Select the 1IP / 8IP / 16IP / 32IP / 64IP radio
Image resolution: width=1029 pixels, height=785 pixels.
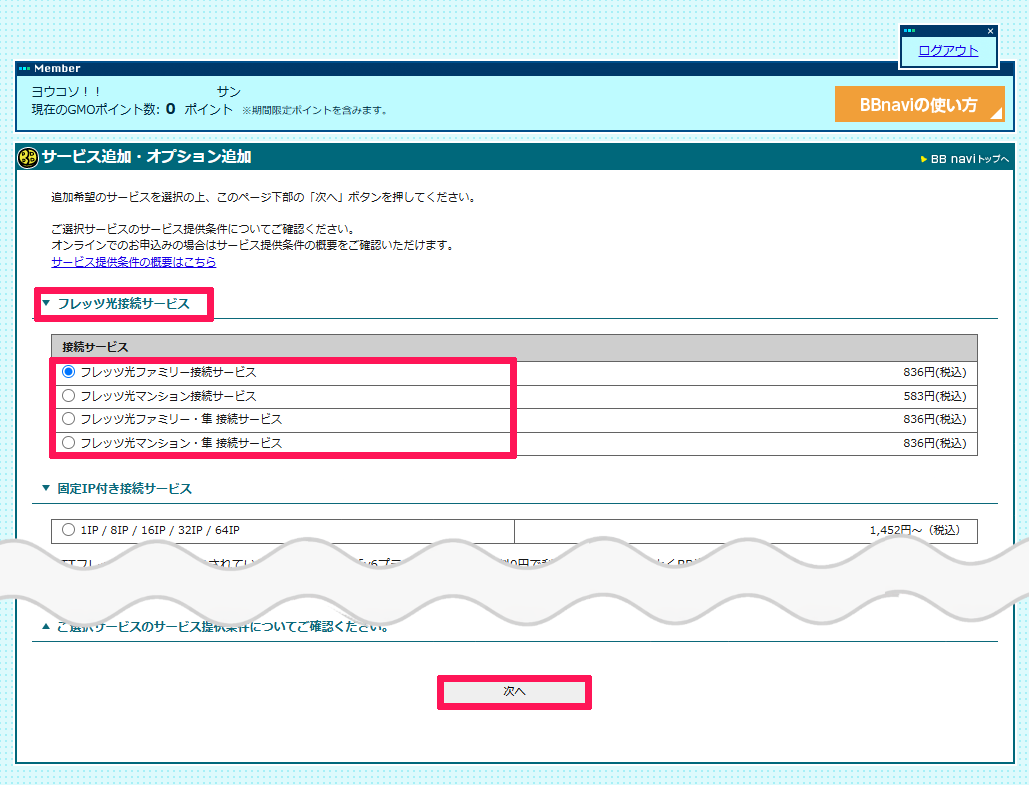coord(68,530)
